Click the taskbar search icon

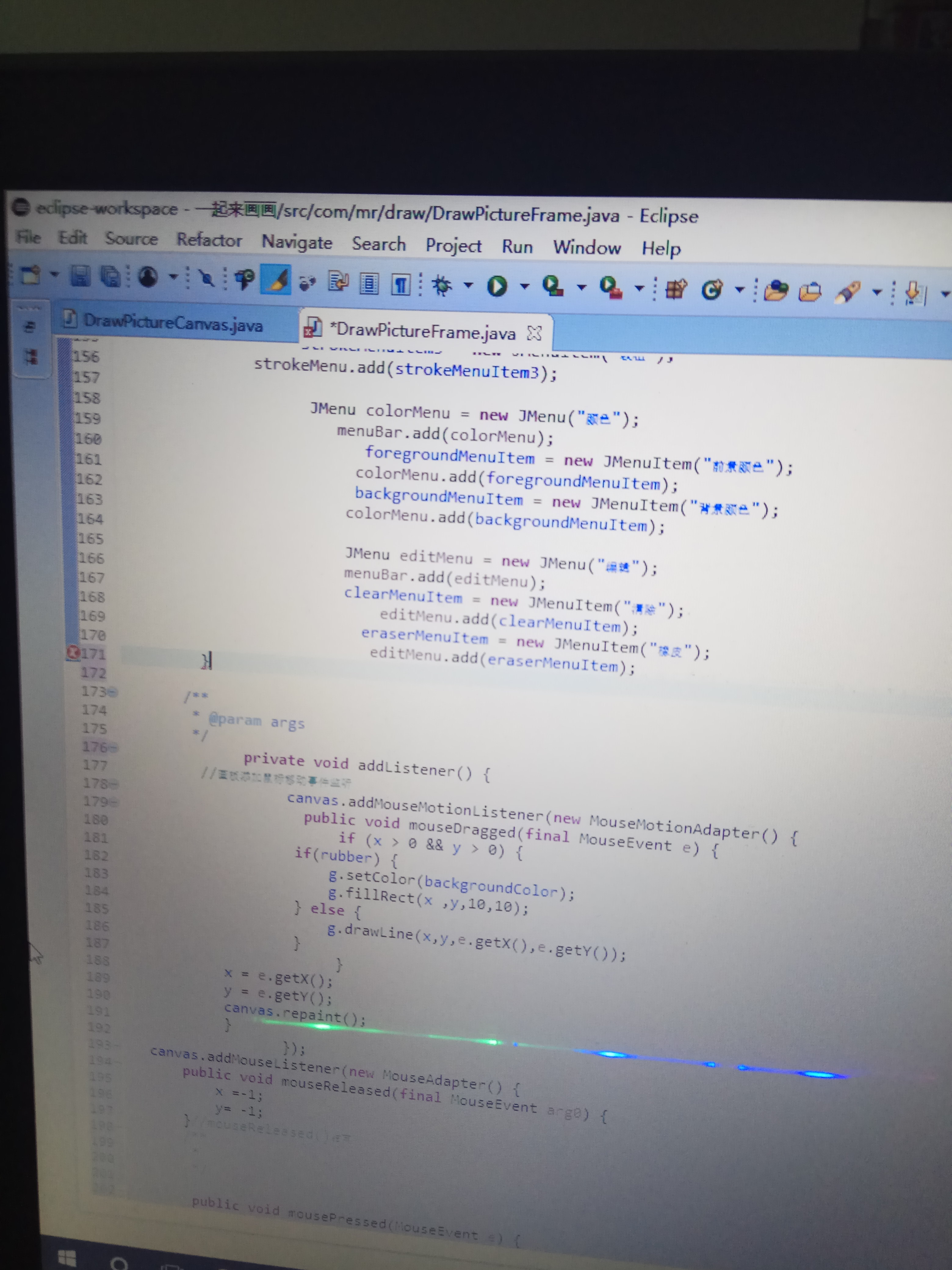[119, 1264]
